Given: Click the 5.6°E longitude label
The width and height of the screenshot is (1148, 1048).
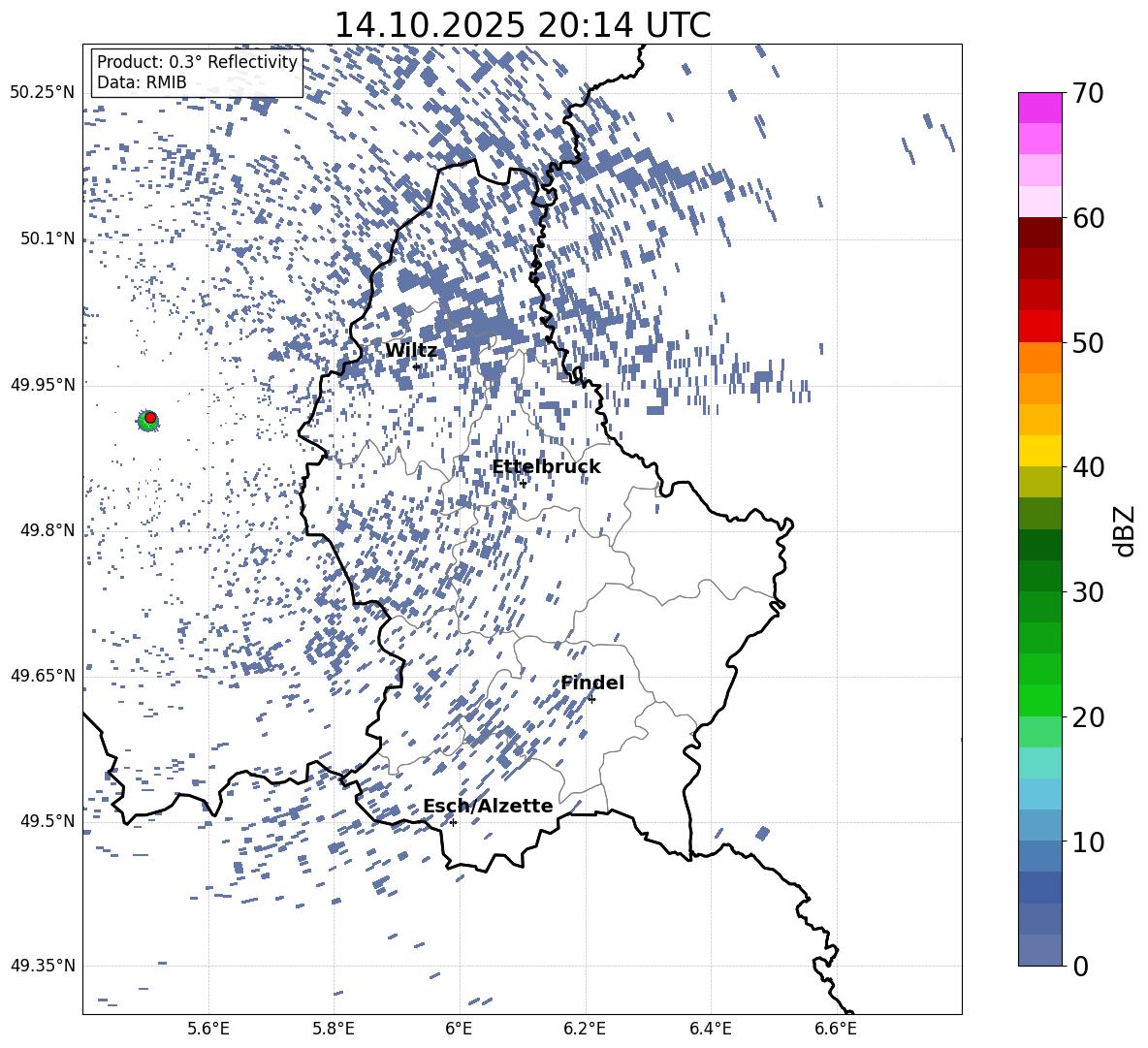Looking at the screenshot, I should (x=208, y=1029).
